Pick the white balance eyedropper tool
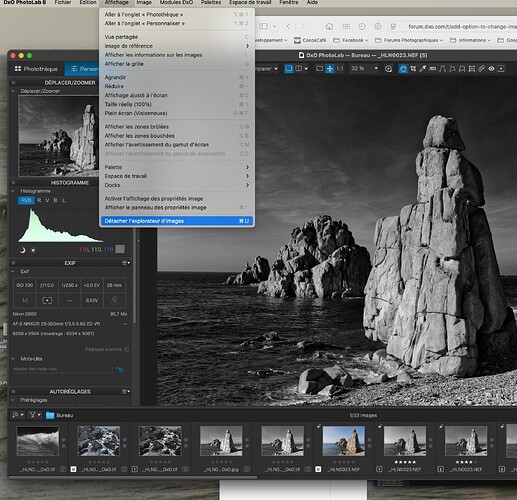Screen dimensions: 517x500 tap(423, 69)
